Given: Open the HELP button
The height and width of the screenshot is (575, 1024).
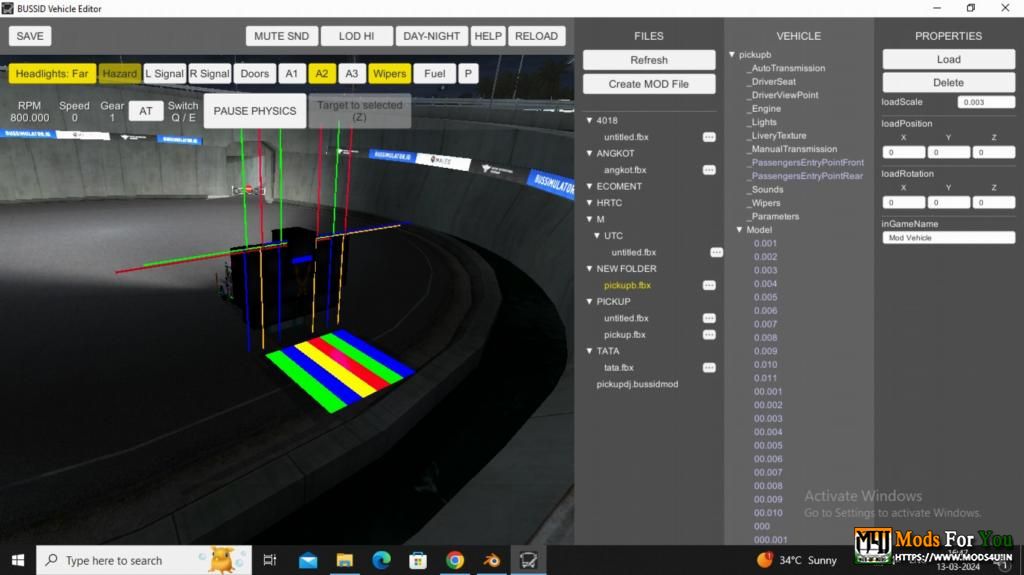Looking at the screenshot, I should (488, 36).
